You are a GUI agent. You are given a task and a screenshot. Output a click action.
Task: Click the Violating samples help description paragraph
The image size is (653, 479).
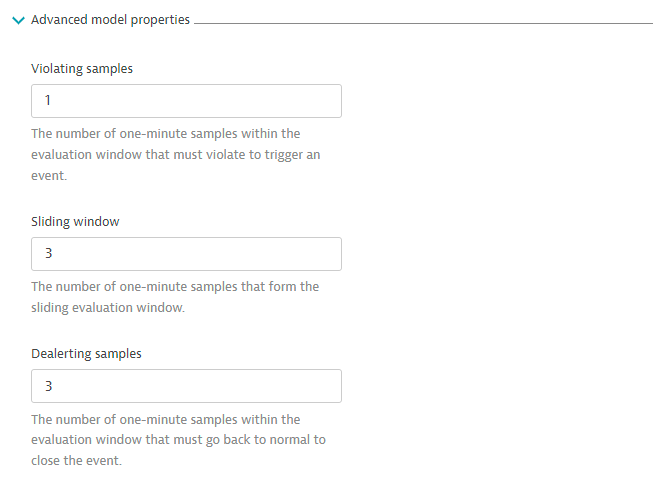[x=175, y=153]
